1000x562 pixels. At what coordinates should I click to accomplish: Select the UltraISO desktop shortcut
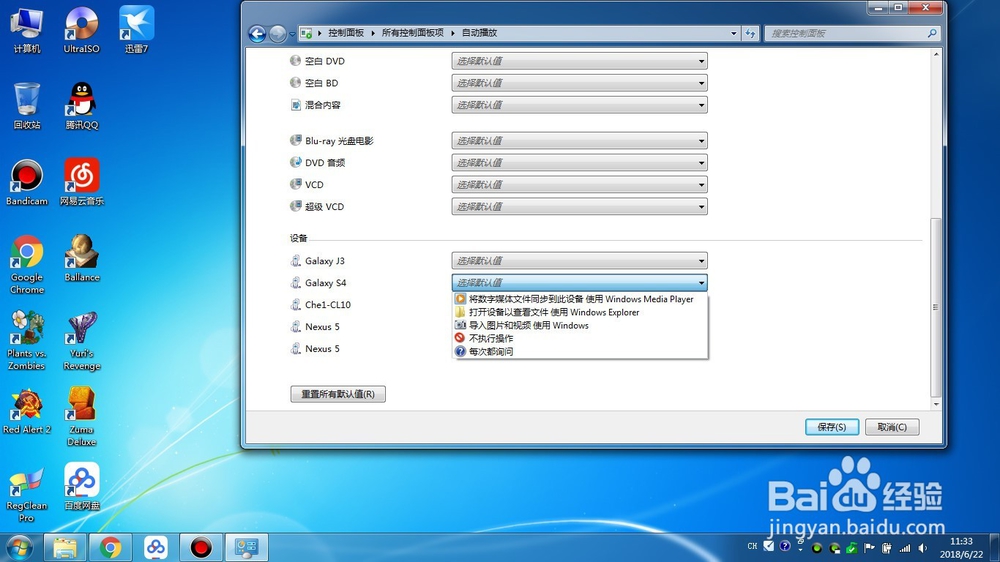point(82,30)
